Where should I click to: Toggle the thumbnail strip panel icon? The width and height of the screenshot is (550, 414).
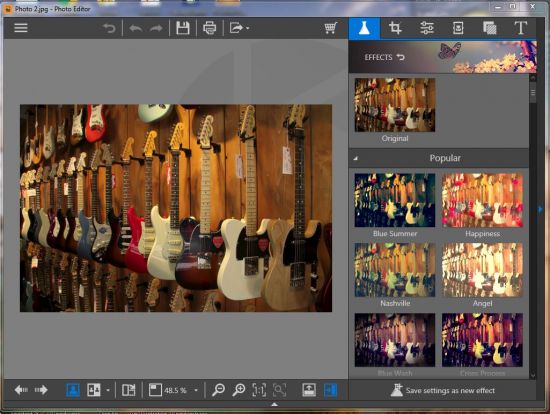(309, 390)
